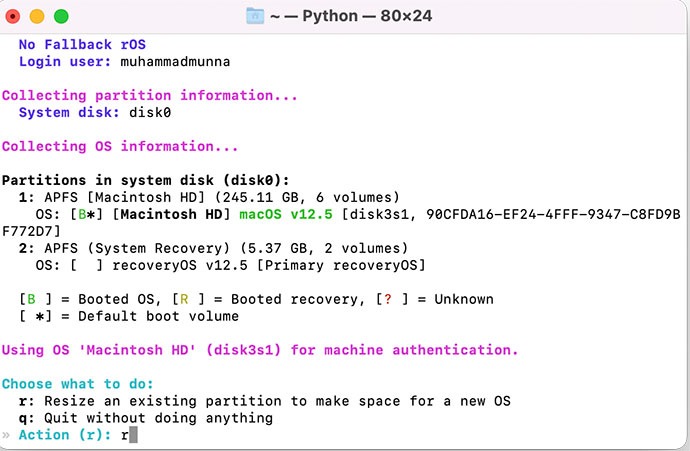
Task: Click the '»' prompt marker before Action
Action: tap(6, 436)
